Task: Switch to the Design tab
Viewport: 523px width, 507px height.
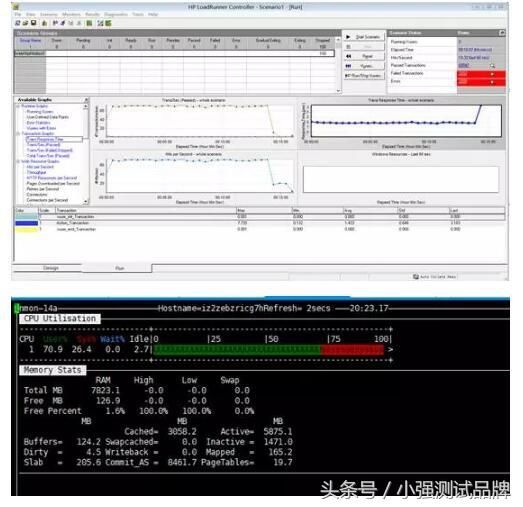Action: coord(51,268)
